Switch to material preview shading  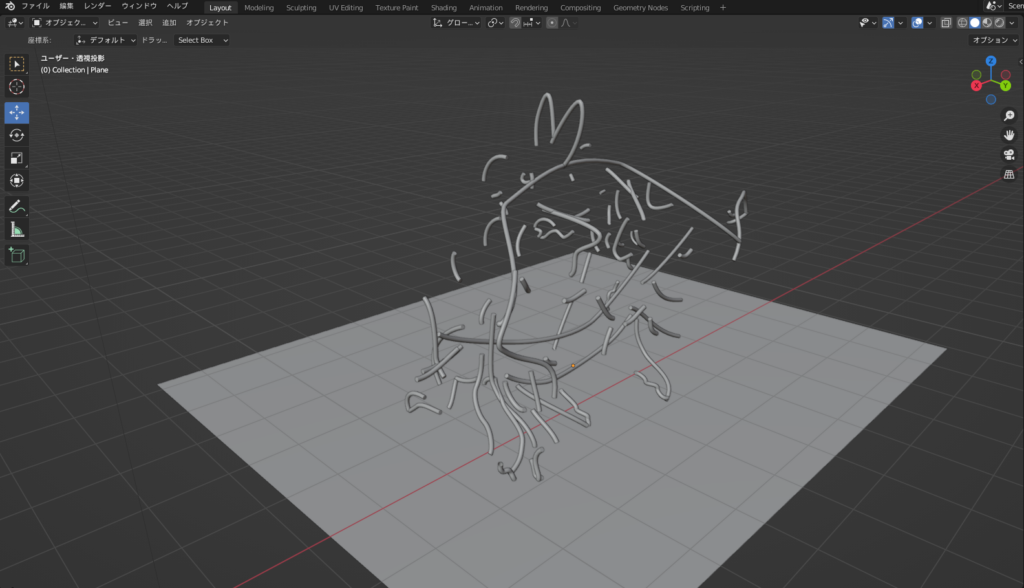pos(987,23)
